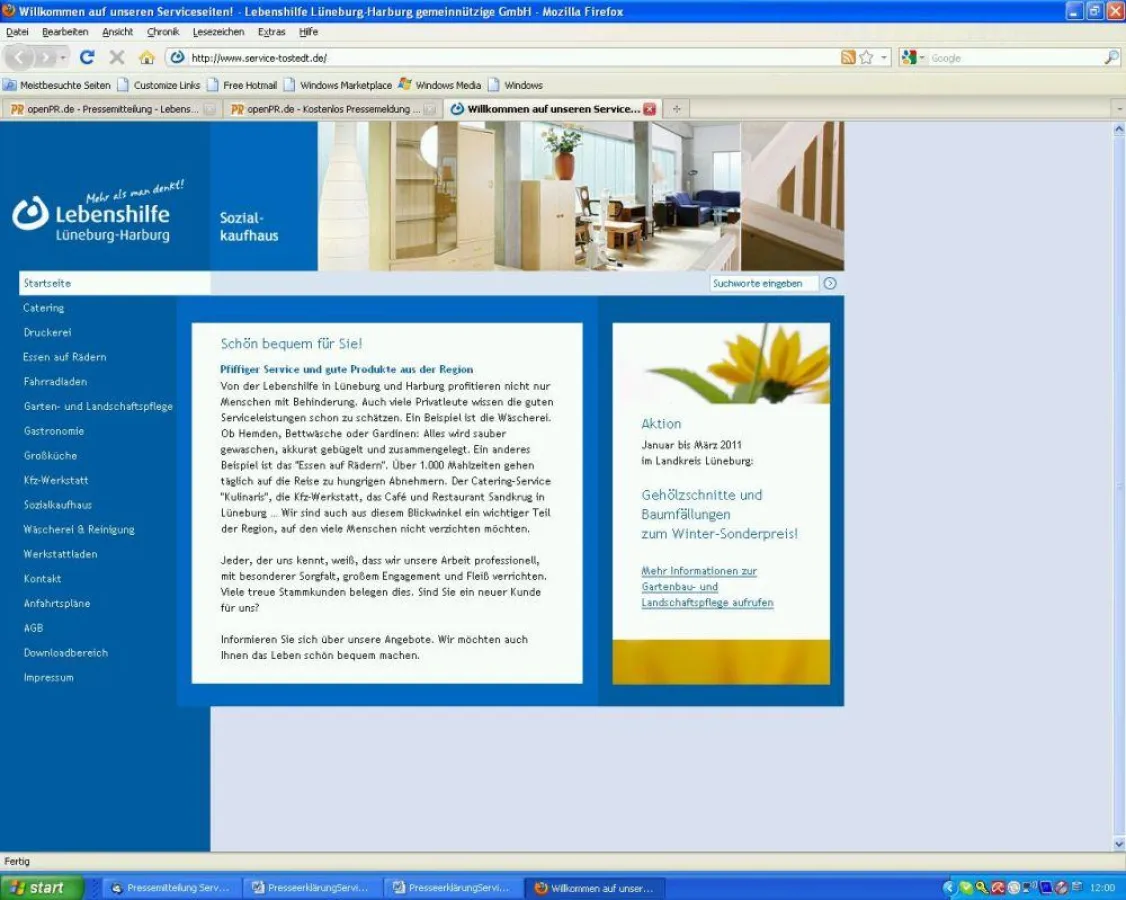Image resolution: width=1126 pixels, height=900 pixels.
Task: Click the search submit arrow beside Suchworte eingeben
Action: click(830, 283)
